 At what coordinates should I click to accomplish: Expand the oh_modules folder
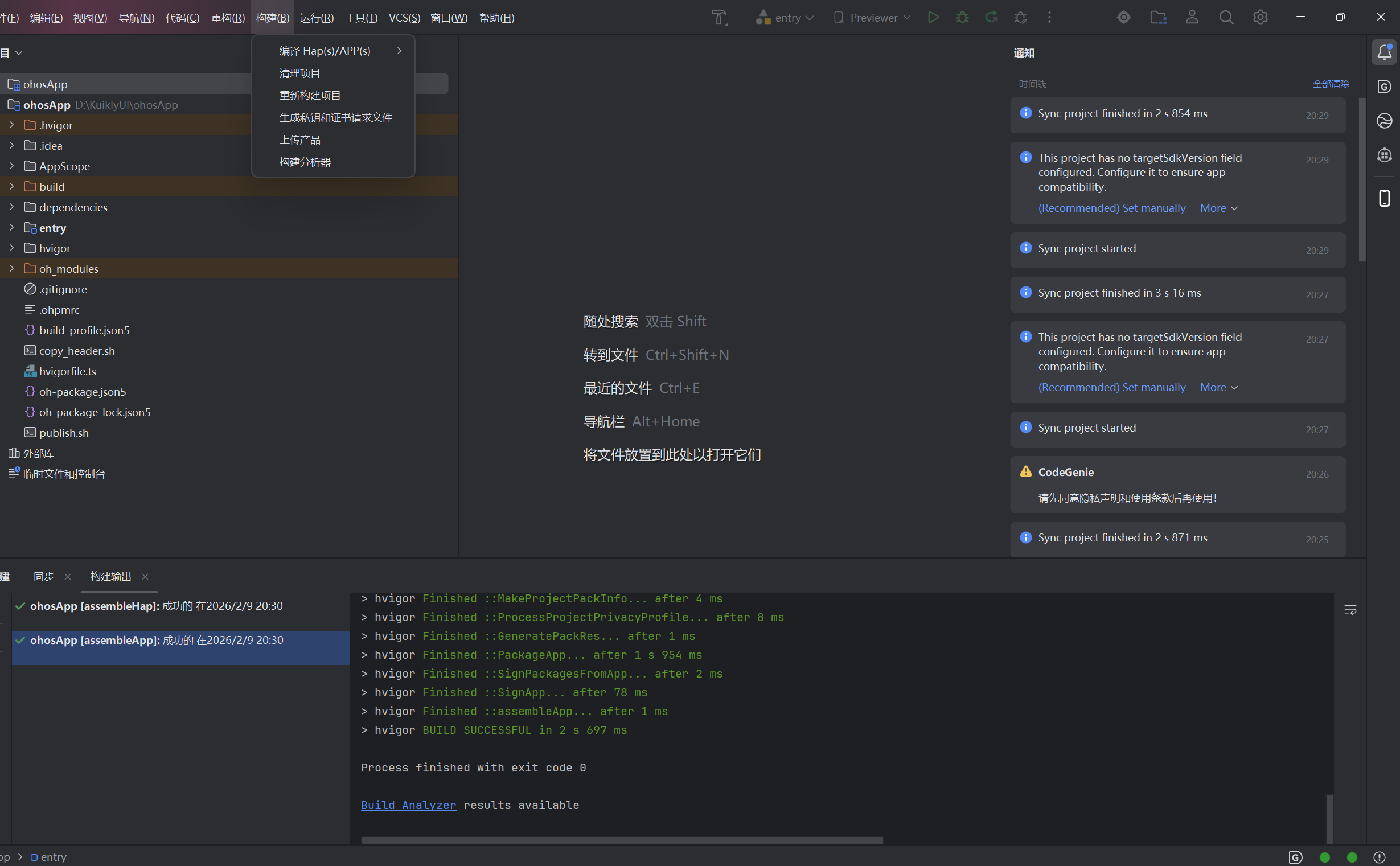click(11, 269)
